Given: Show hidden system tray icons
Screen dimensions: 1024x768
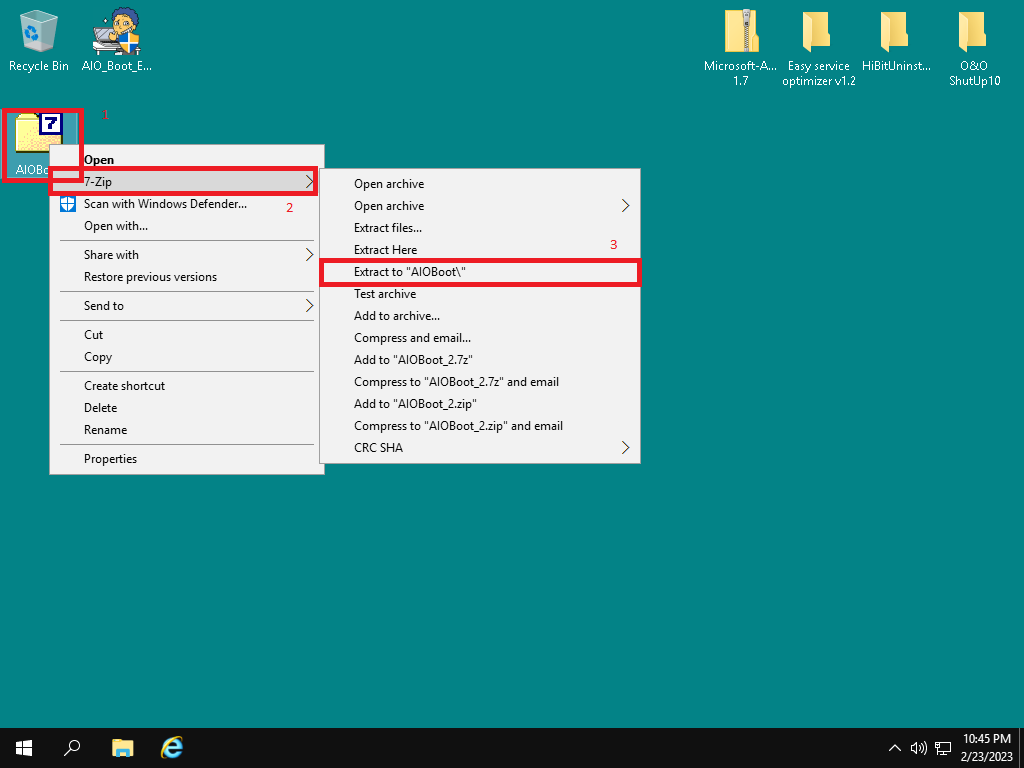Looking at the screenshot, I should [895, 747].
